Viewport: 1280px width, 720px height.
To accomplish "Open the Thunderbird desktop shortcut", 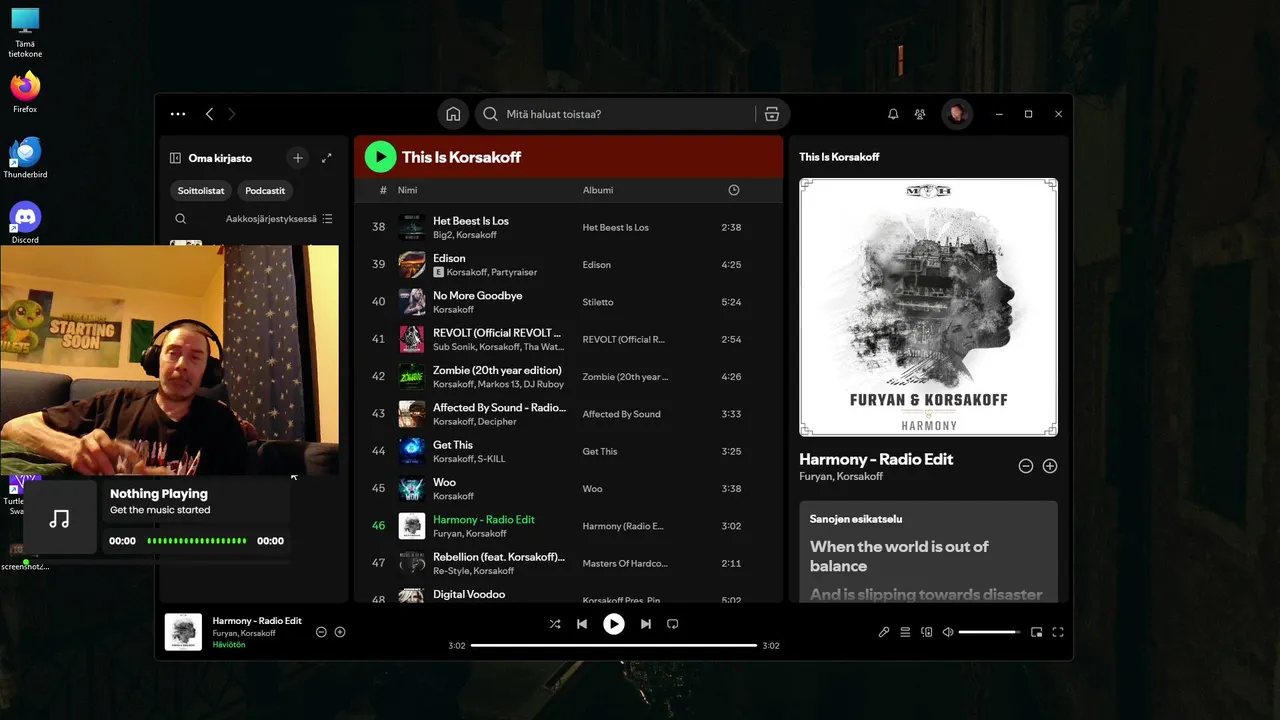I will click(x=25, y=158).
